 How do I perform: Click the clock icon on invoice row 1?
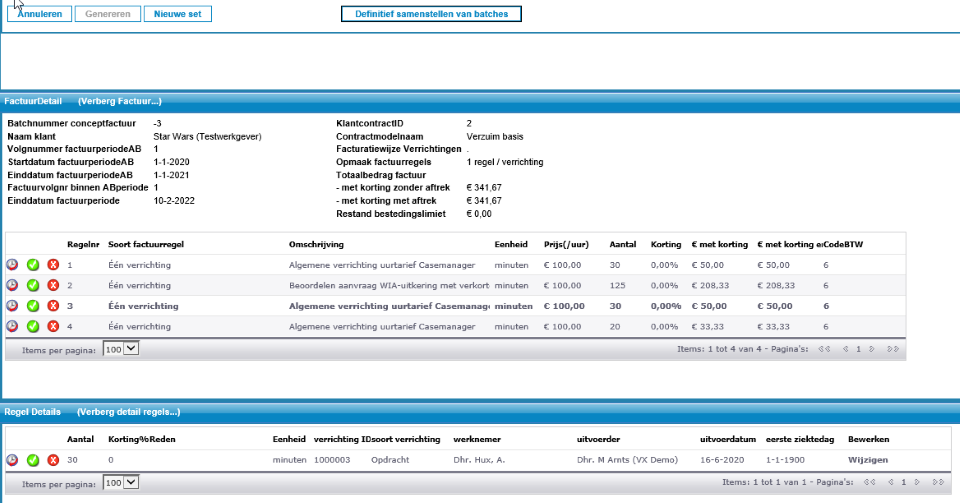click(12, 265)
